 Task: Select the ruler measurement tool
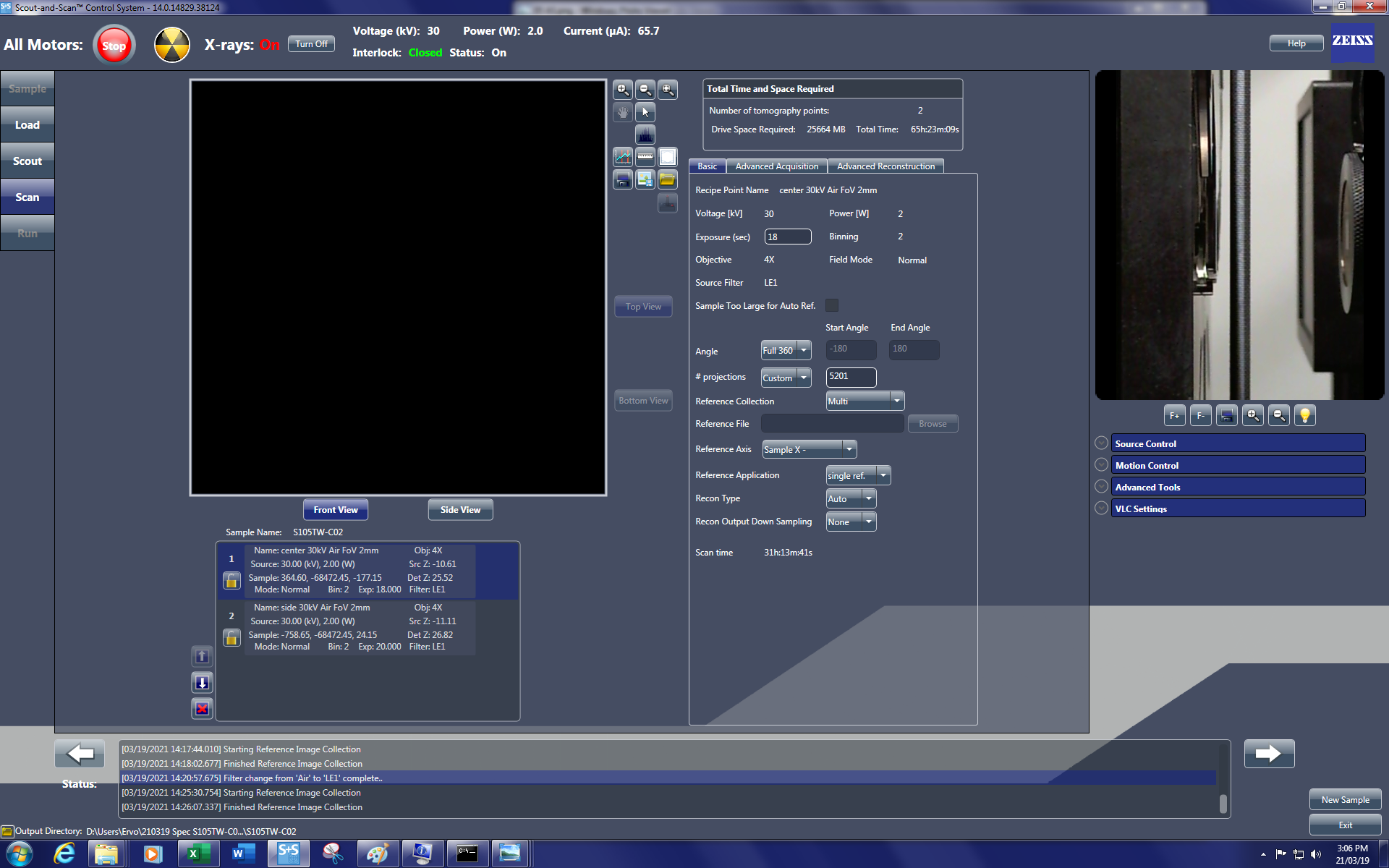click(x=645, y=157)
